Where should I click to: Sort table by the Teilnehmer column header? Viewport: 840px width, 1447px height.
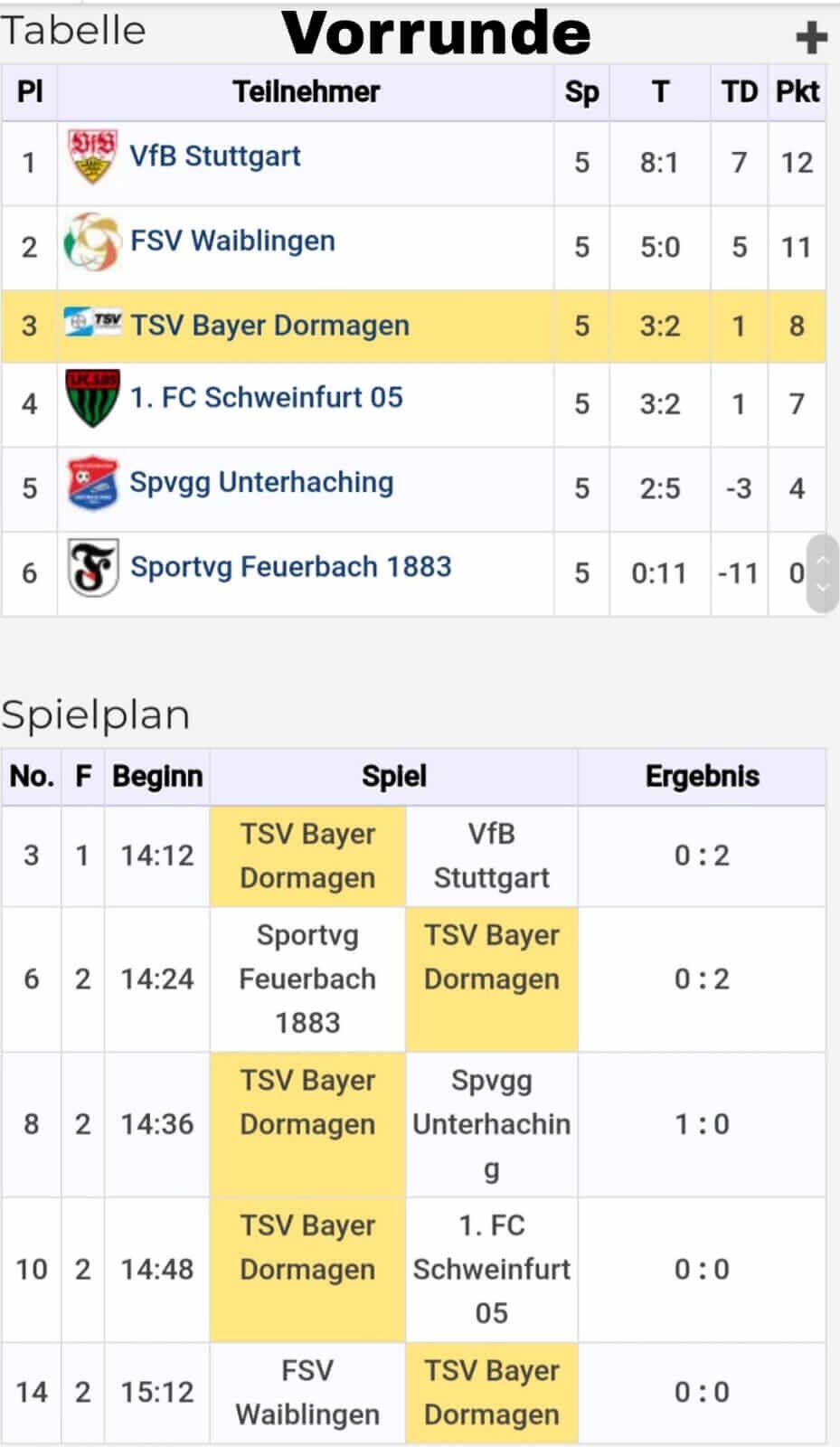click(306, 91)
